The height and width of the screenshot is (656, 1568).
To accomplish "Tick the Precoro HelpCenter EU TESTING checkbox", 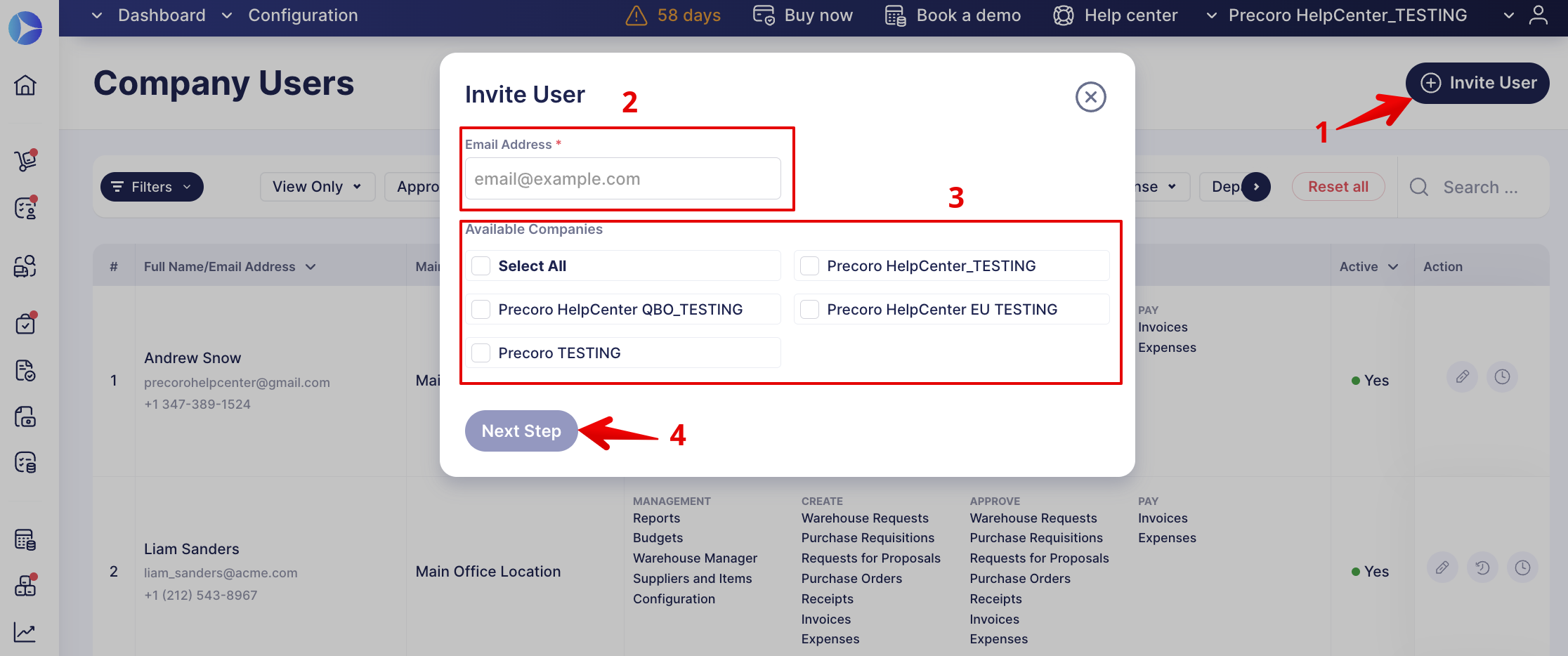I will (810, 310).
